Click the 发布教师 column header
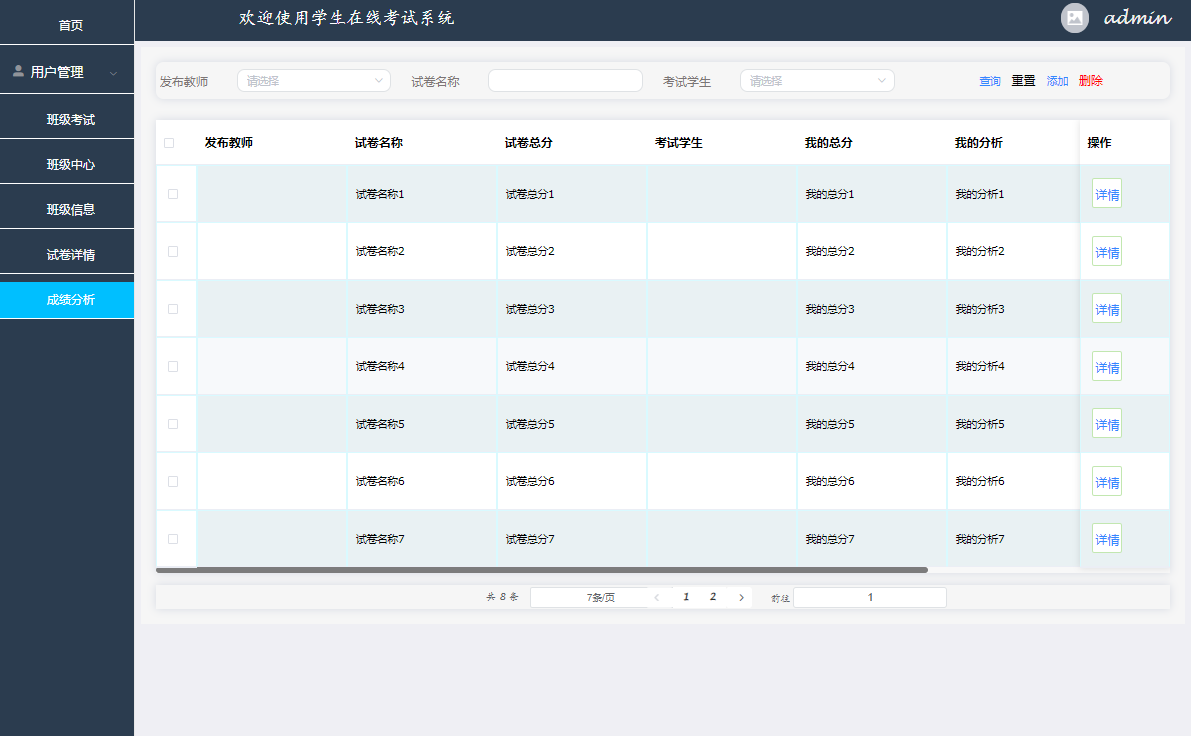1191x736 pixels. (229, 143)
